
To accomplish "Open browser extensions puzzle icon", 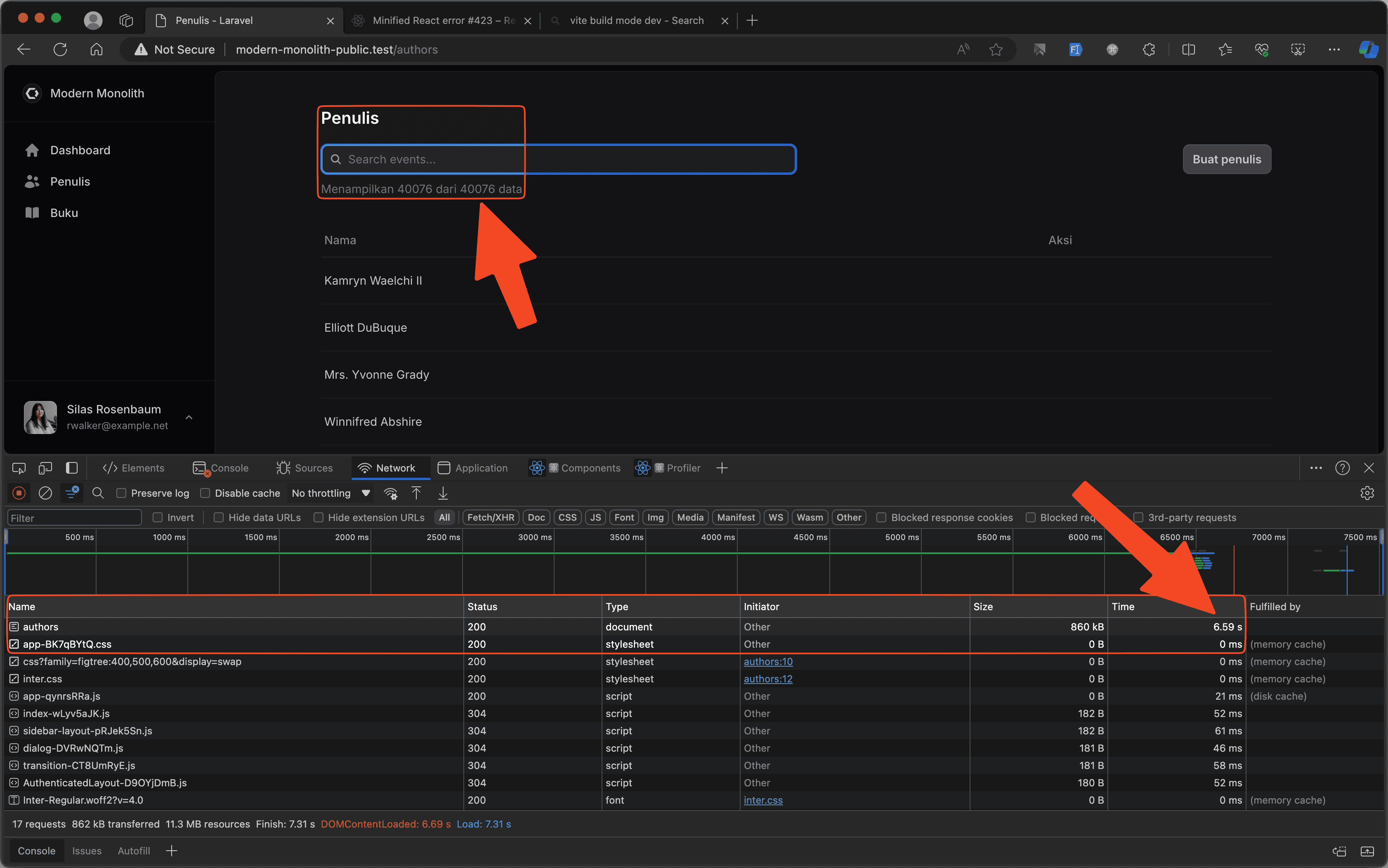I will (x=1149, y=50).
